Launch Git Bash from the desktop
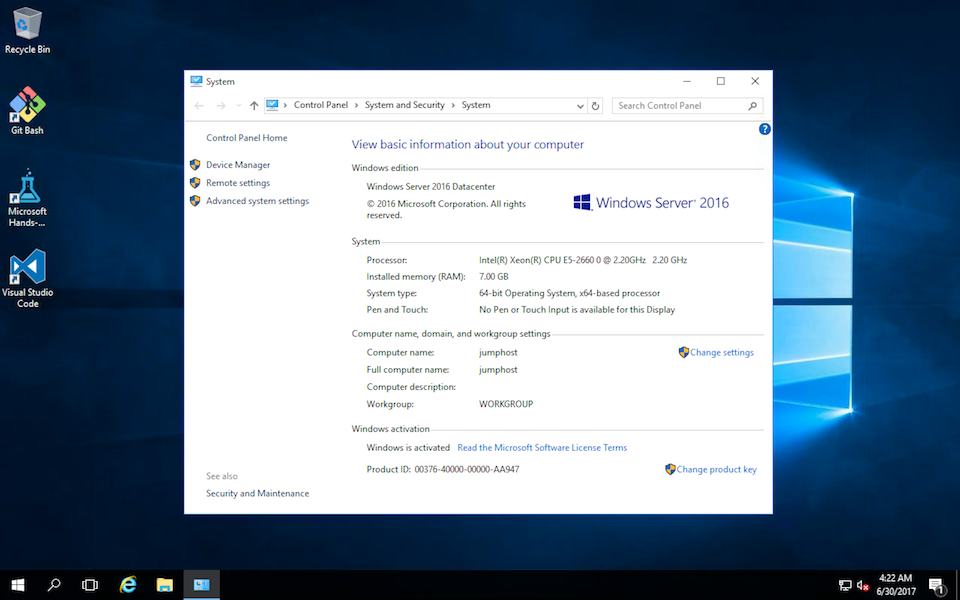The height and width of the screenshot is (600, 960). [x=26, y=105]
